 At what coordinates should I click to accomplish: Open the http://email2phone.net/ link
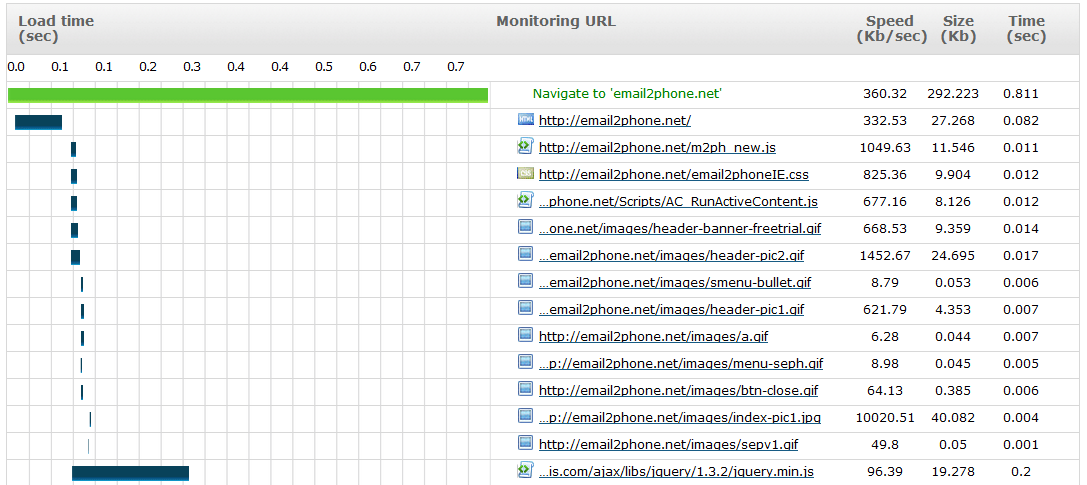click(x=615, y=121)
